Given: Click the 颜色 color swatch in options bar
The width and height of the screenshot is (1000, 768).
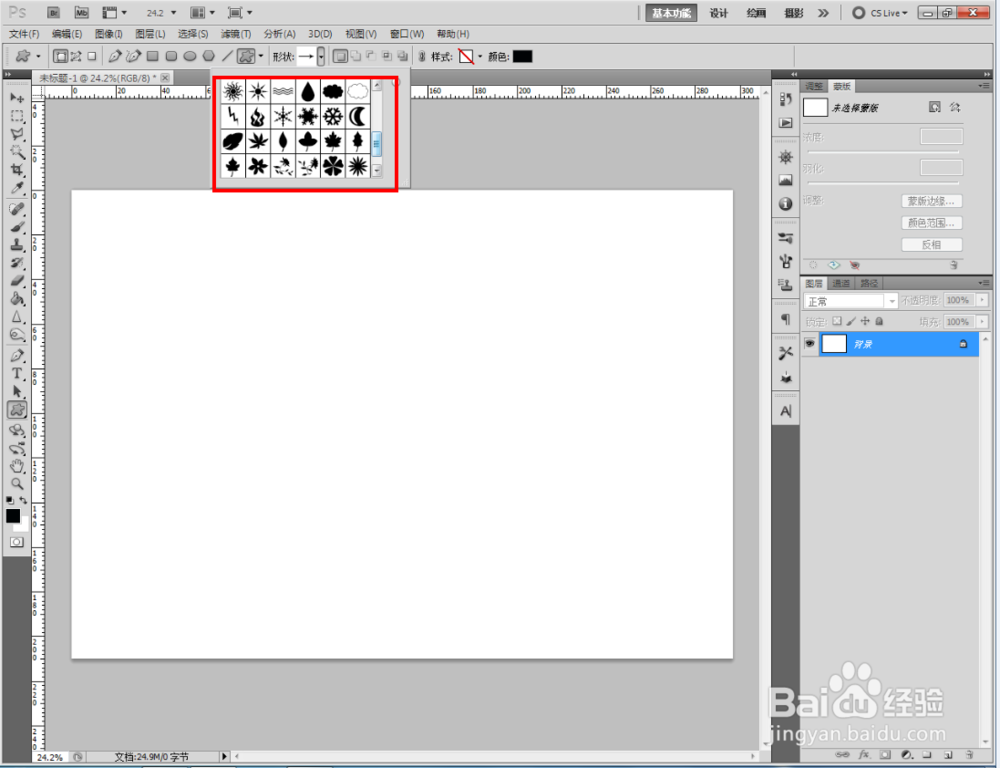Looking at the screenshot, I should (x=522, y=57).
